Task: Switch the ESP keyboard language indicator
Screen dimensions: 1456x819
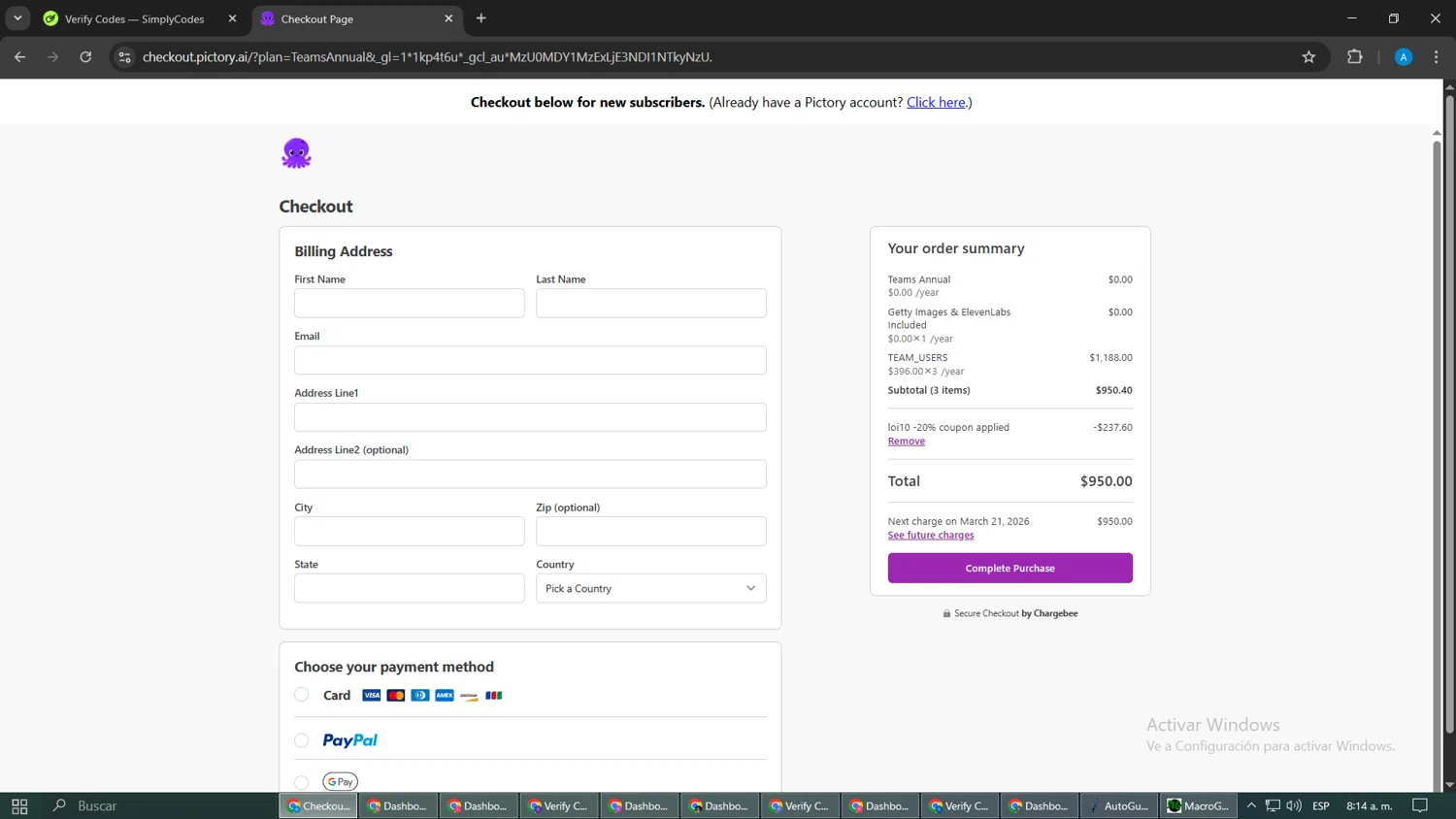Action: tap(1321, 805)
